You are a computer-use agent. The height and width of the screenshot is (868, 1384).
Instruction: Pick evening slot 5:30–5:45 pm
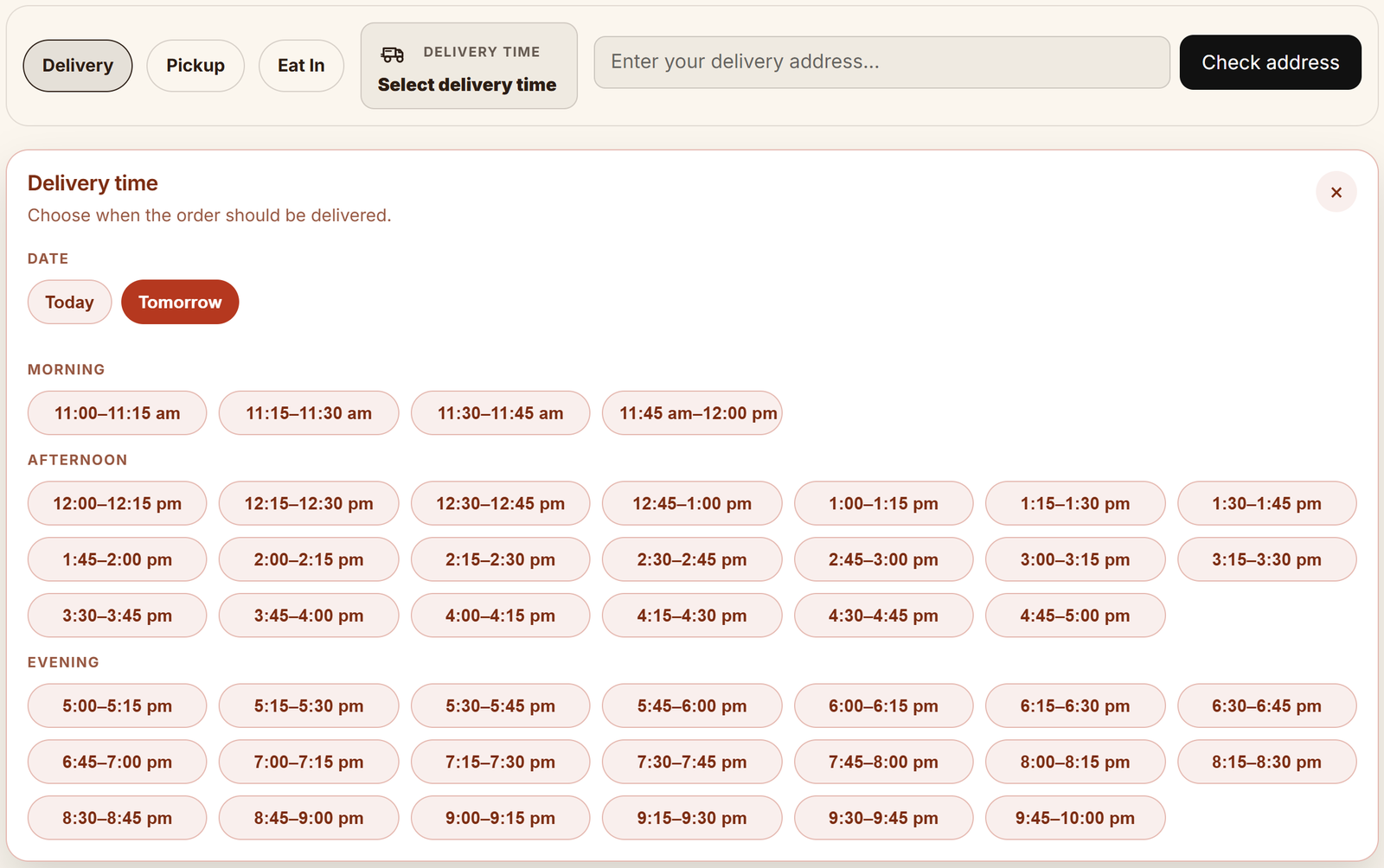501,705
